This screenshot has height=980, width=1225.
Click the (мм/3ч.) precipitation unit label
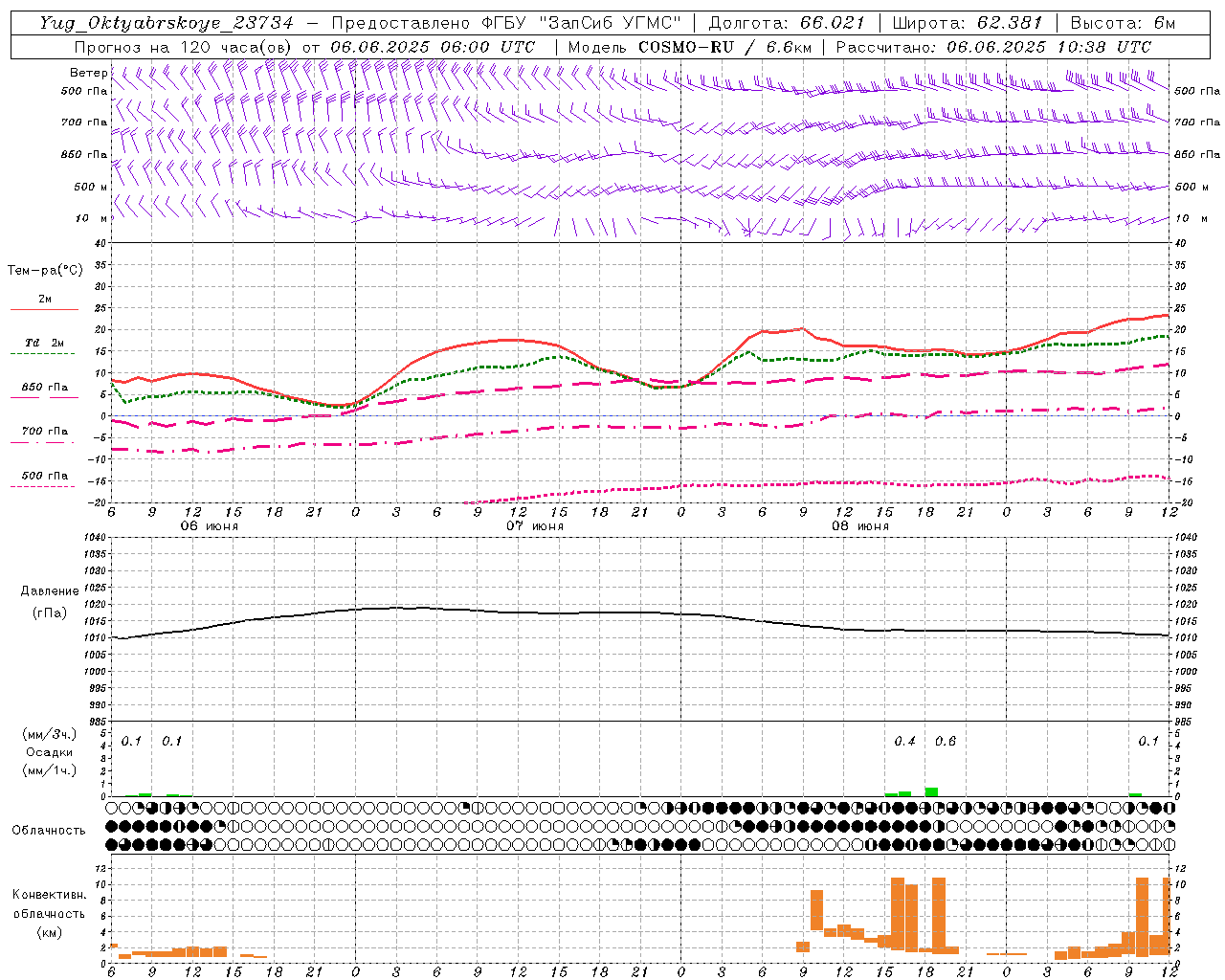pos(50,735)
